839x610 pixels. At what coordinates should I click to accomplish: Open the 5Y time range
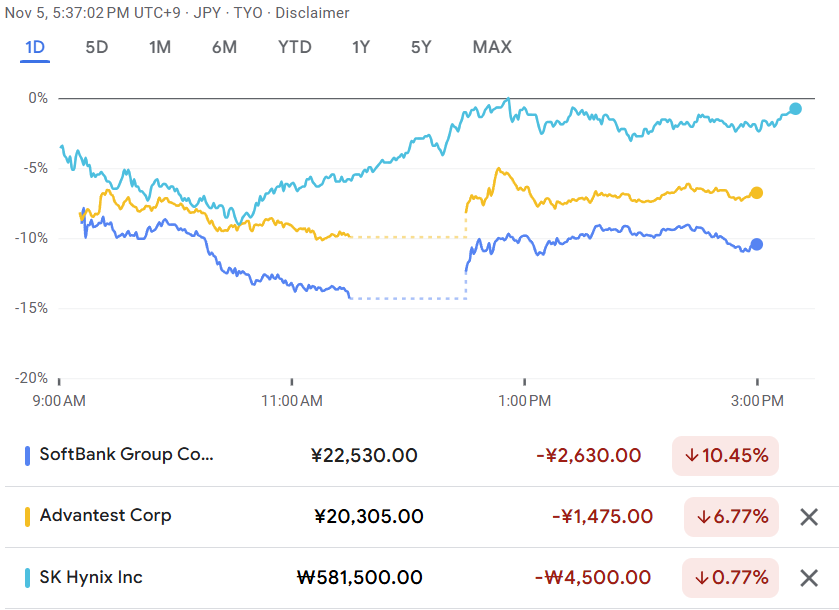pos(422,47)
